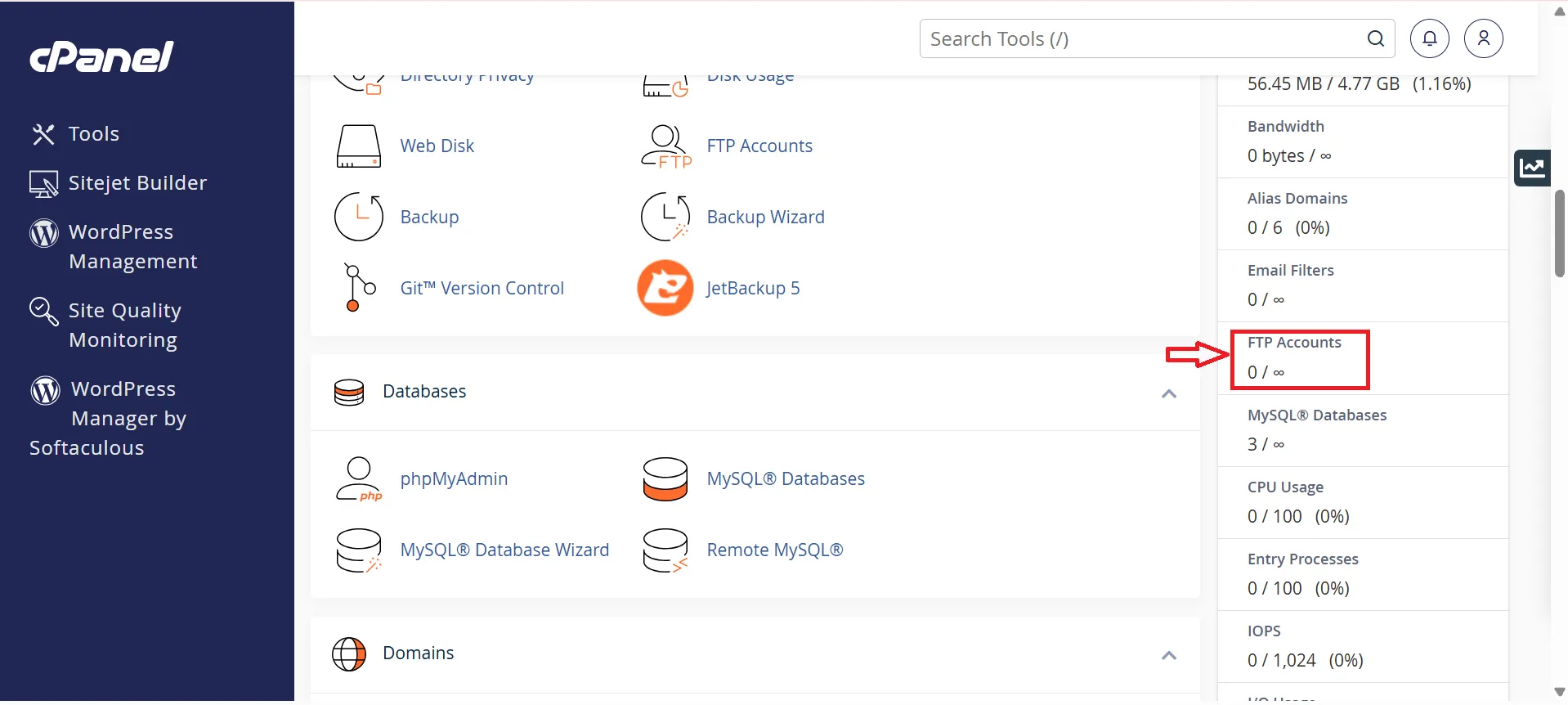
Task: Open the user account icon
Action: tap(1483, 38)
